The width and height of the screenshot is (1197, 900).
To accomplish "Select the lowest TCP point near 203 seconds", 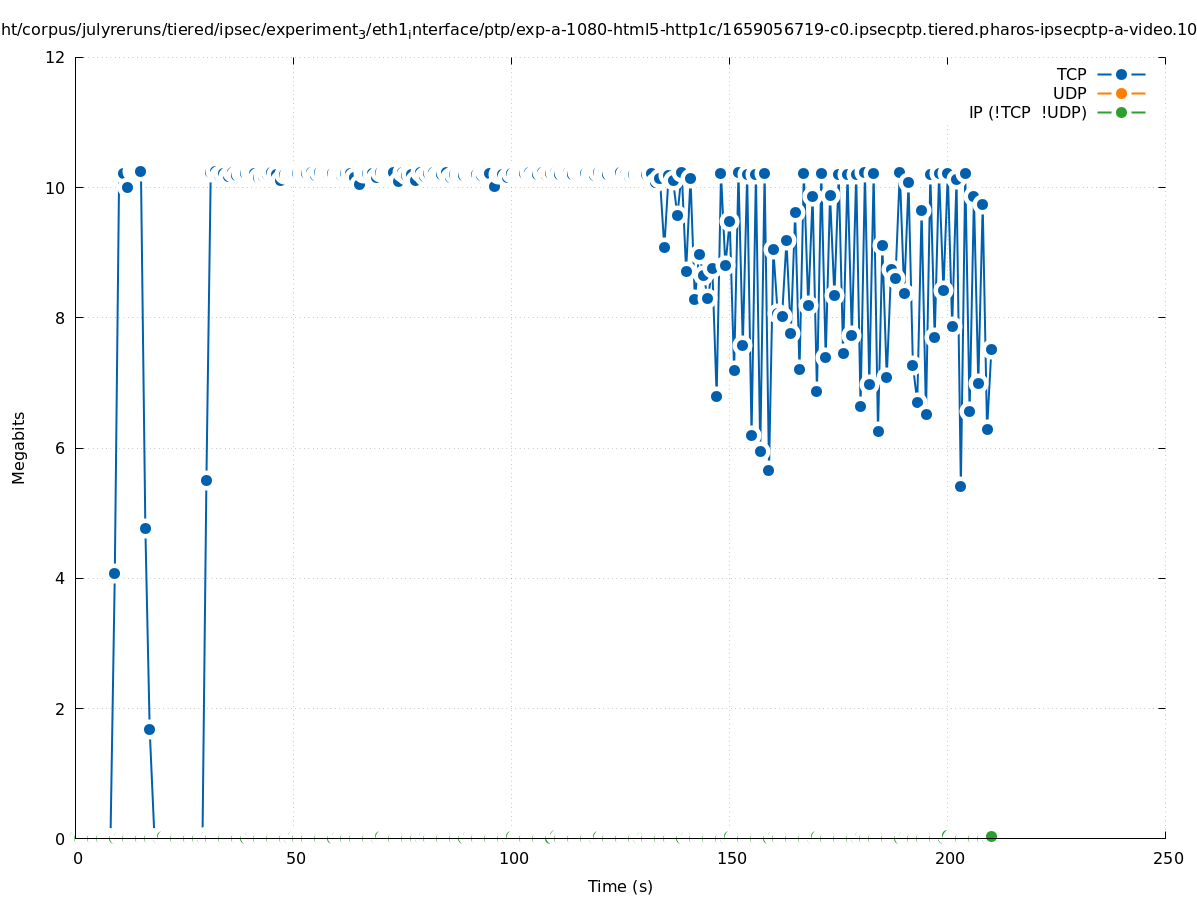I will 960,486.
